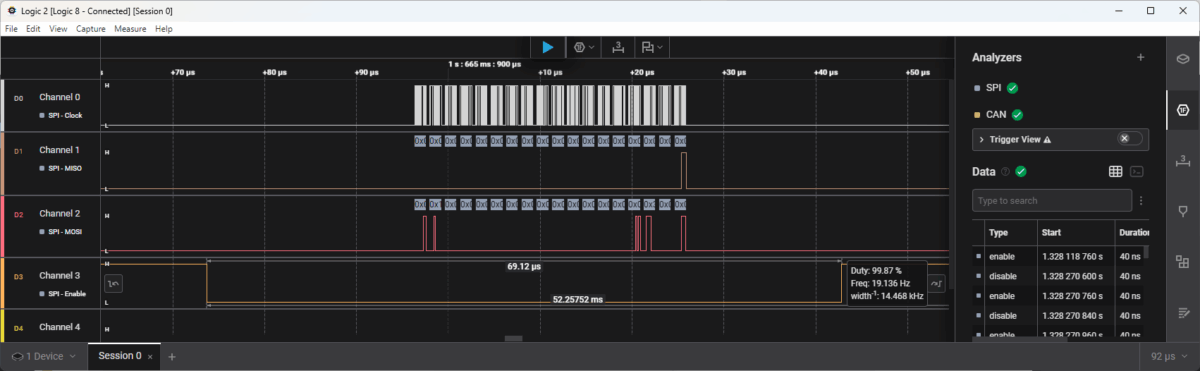This screenshot has height=371, width=1200.
Task: Open the 1 Device dropdown
Action: click(x=43, y=356)
